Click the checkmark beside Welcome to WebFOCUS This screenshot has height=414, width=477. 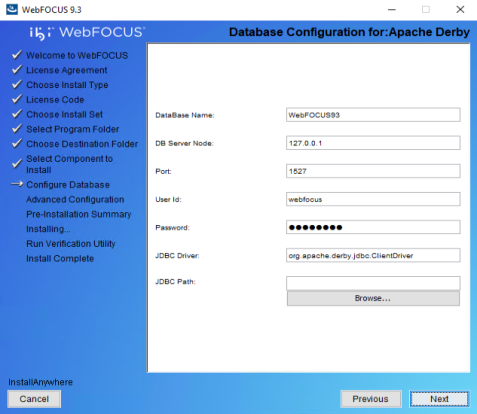pos(17,55)
